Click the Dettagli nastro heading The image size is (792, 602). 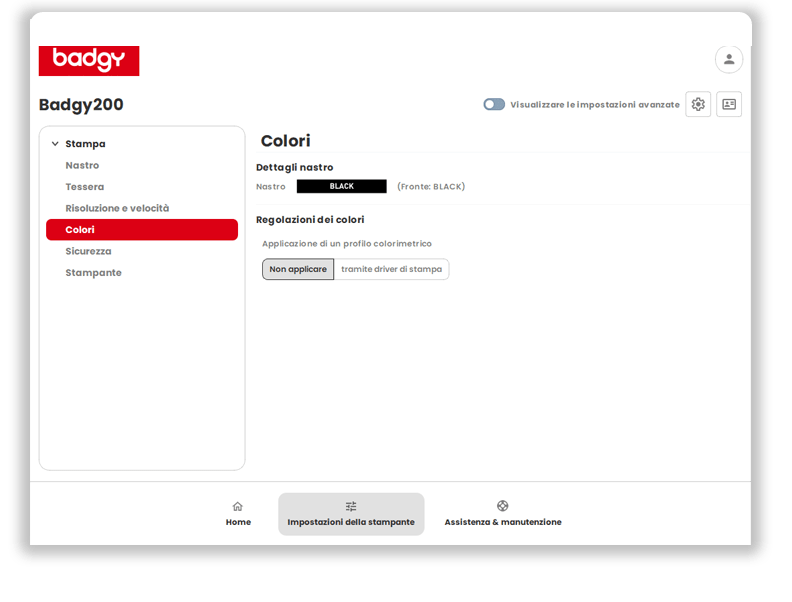coord(294,168)
